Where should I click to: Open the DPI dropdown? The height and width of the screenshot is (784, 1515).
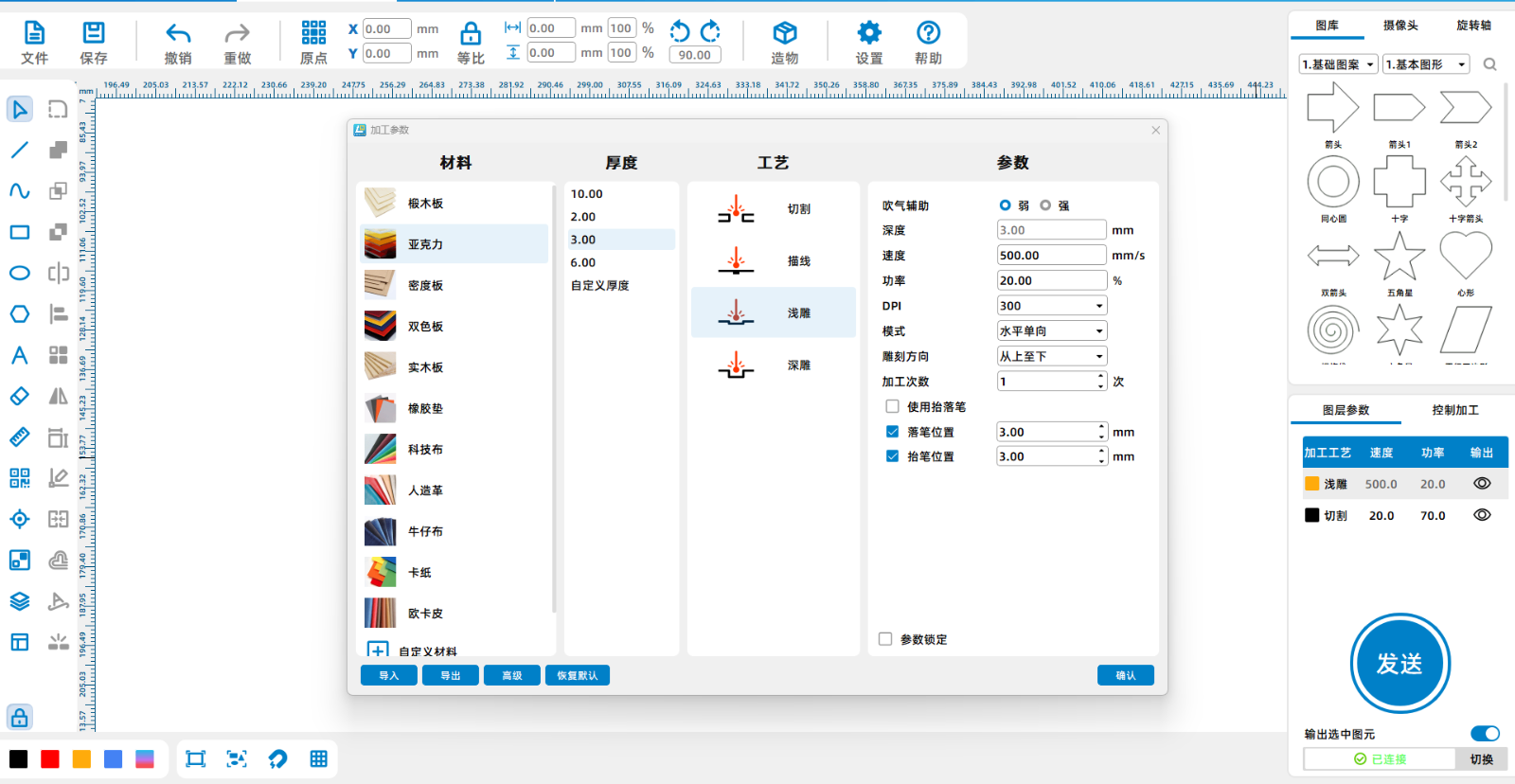click(1051, 306)
